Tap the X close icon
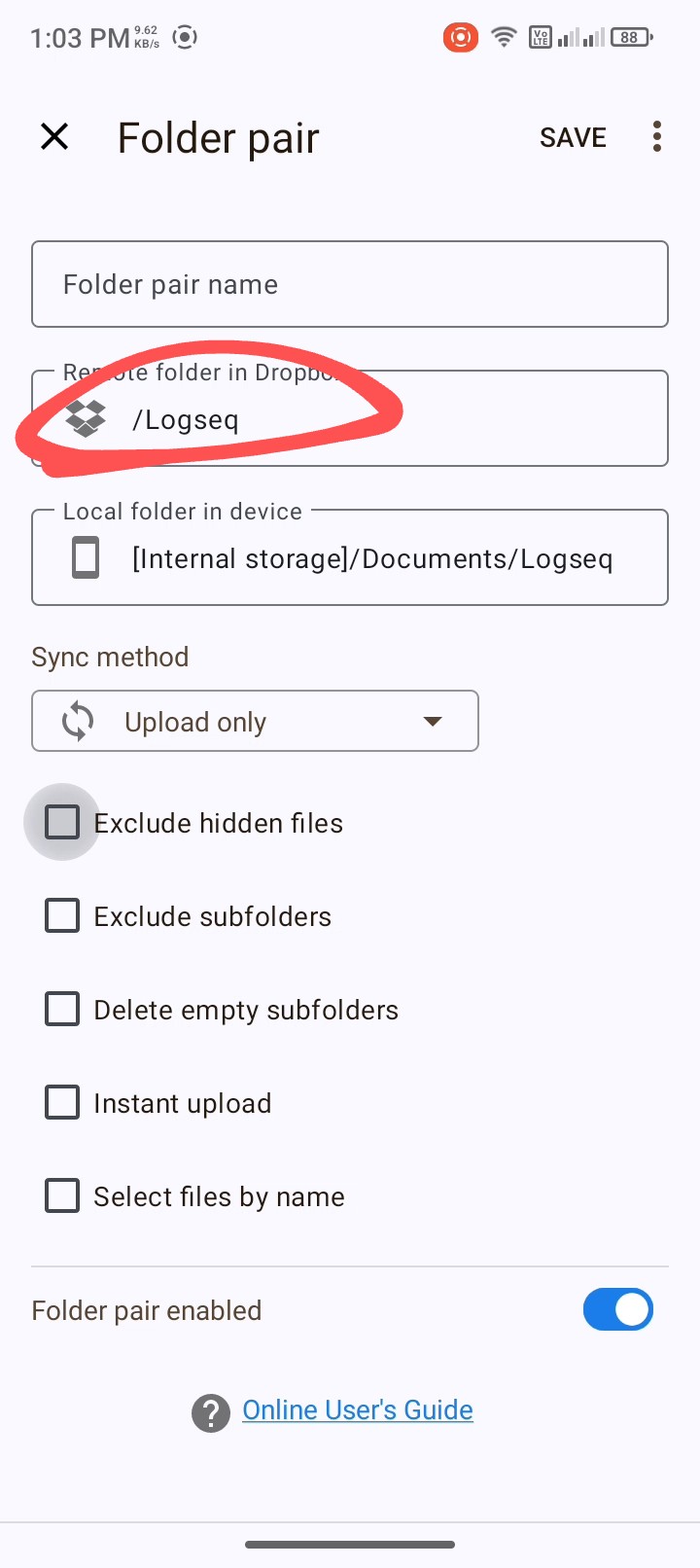 (x=55, y=137)
